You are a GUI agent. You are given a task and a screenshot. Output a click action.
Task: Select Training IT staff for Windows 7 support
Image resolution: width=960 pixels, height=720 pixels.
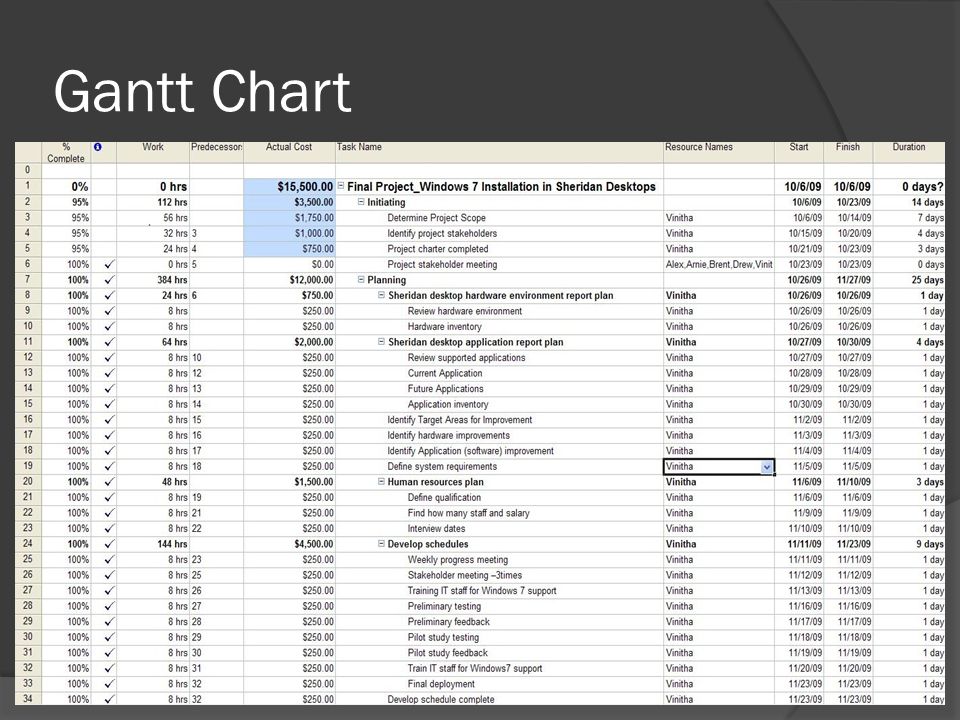tap(482, 591)
